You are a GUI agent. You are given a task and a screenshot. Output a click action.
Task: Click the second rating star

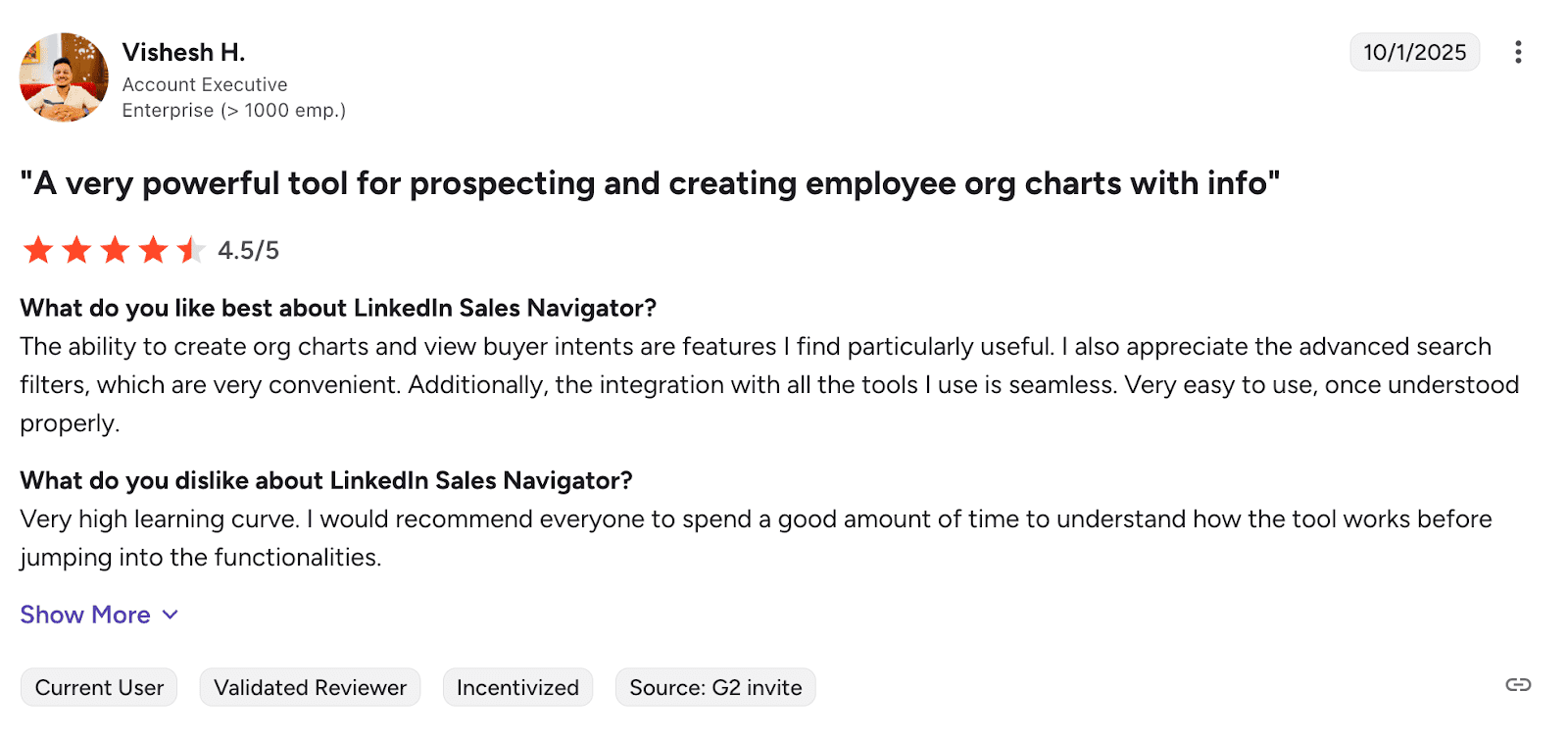[x=76, y=250]
